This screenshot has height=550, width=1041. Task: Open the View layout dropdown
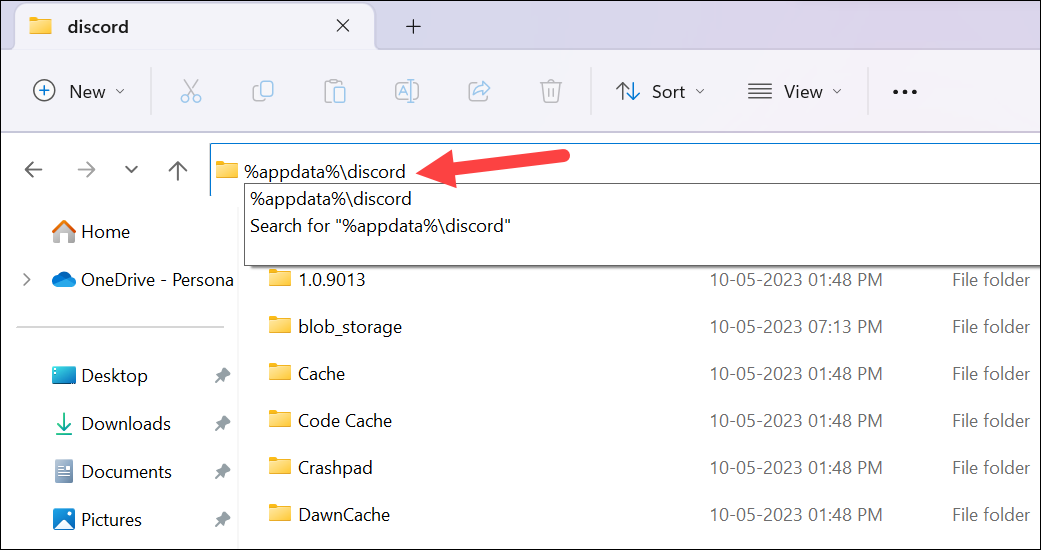[x=795, y=91]
